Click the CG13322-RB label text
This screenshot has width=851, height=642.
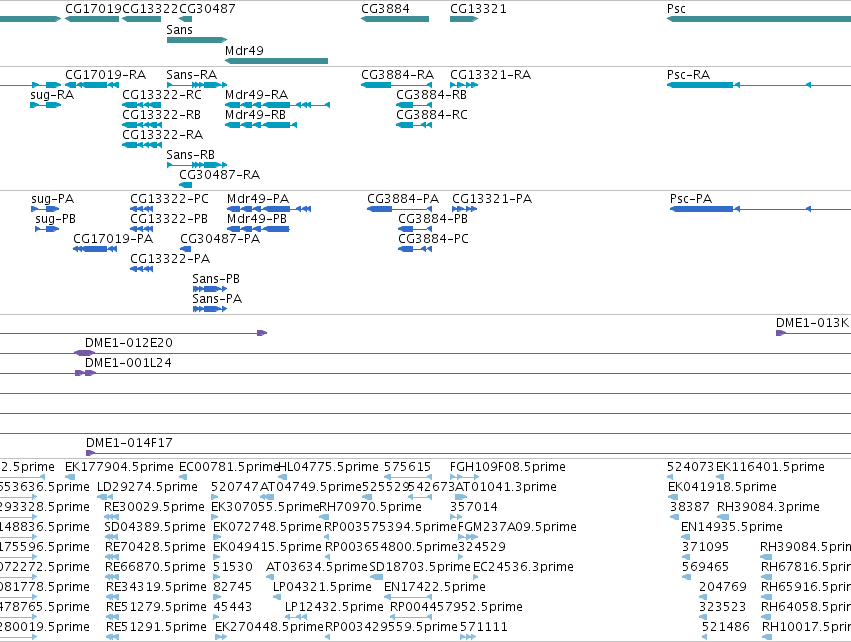(161, 115)
